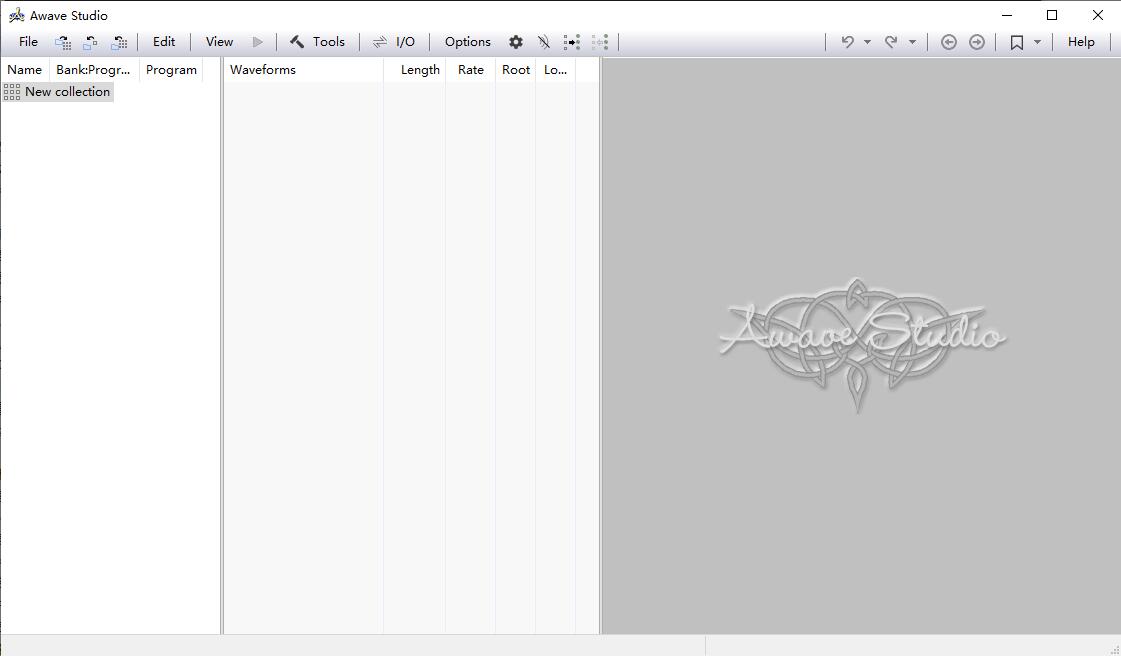Click the dotted arrow icon after the tuning fork
This screenshot has height=656, width=1121.
tap(572, 42)
